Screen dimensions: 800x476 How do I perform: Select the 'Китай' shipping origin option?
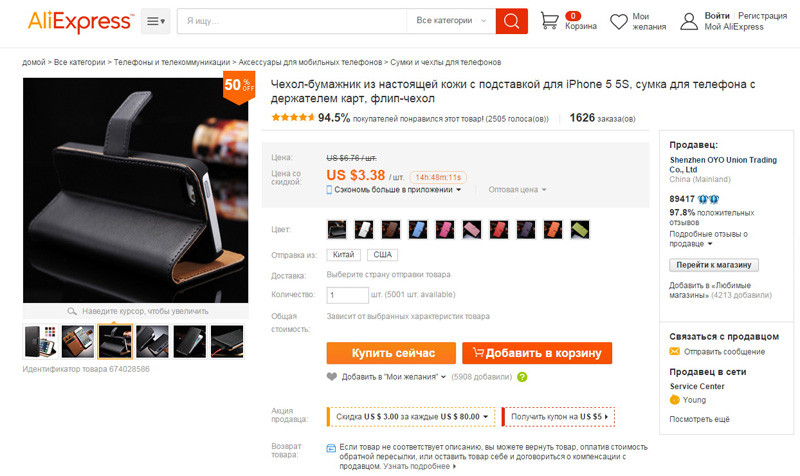(x=343, y=255)
